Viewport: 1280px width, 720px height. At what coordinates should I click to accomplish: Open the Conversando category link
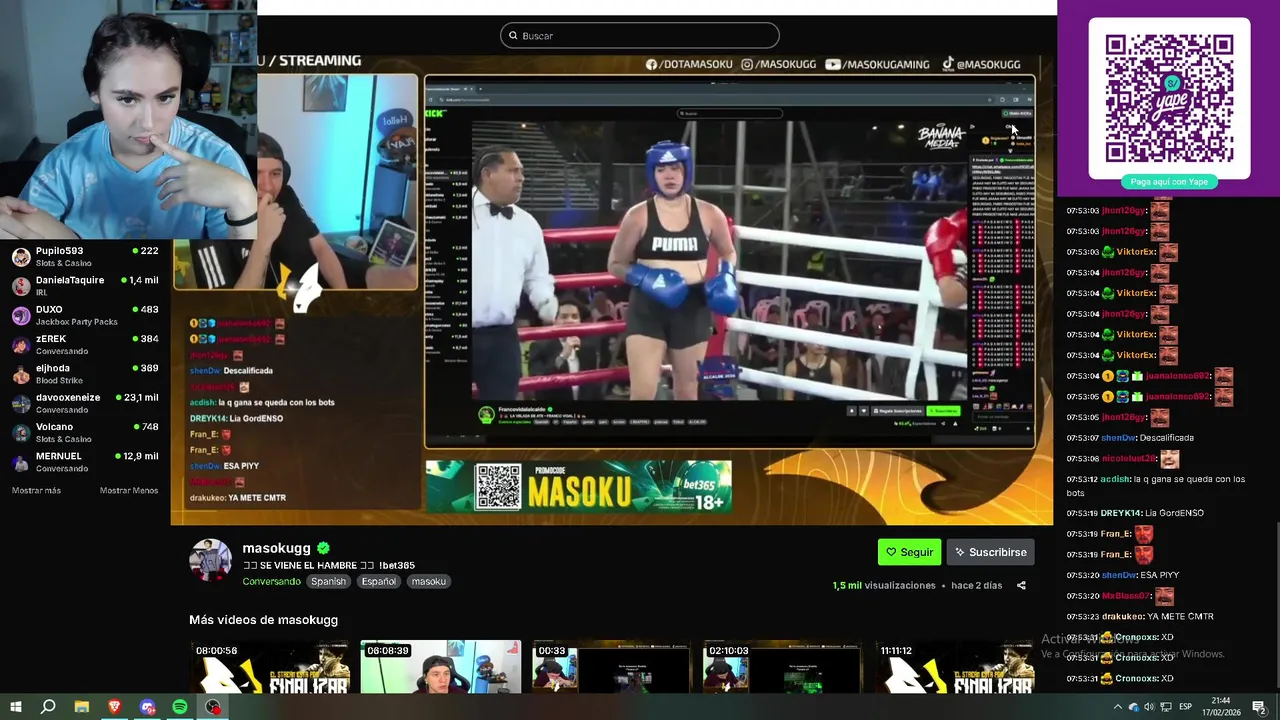[x=271, y=581]
